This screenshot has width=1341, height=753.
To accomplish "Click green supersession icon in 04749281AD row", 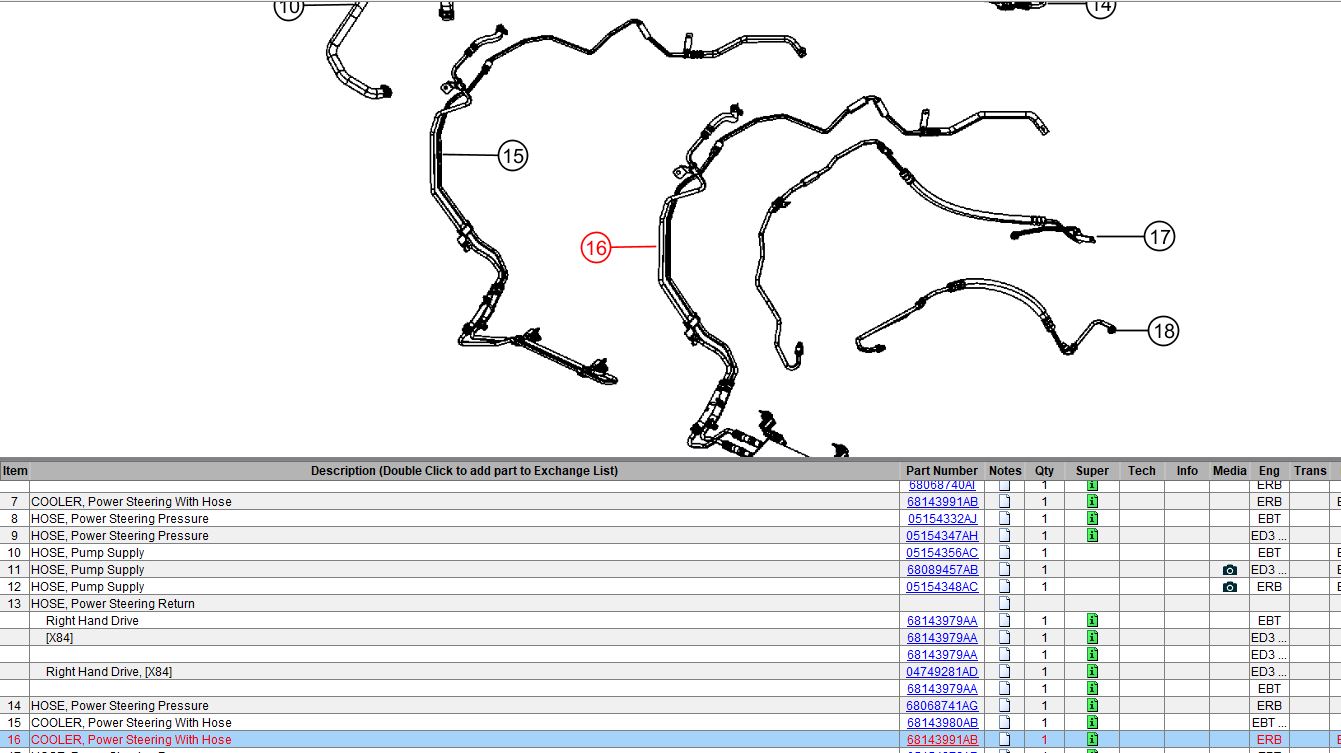I will tap(1092, 672).
